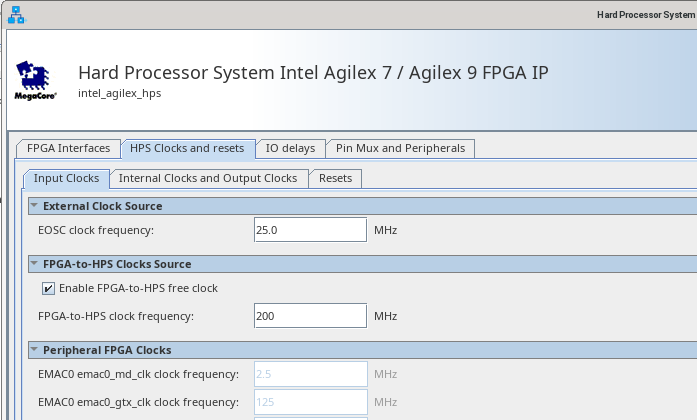
Task: Click the EMAC0 emac0_gtx_clk frequency field
Action: click(x=310, y=402)
